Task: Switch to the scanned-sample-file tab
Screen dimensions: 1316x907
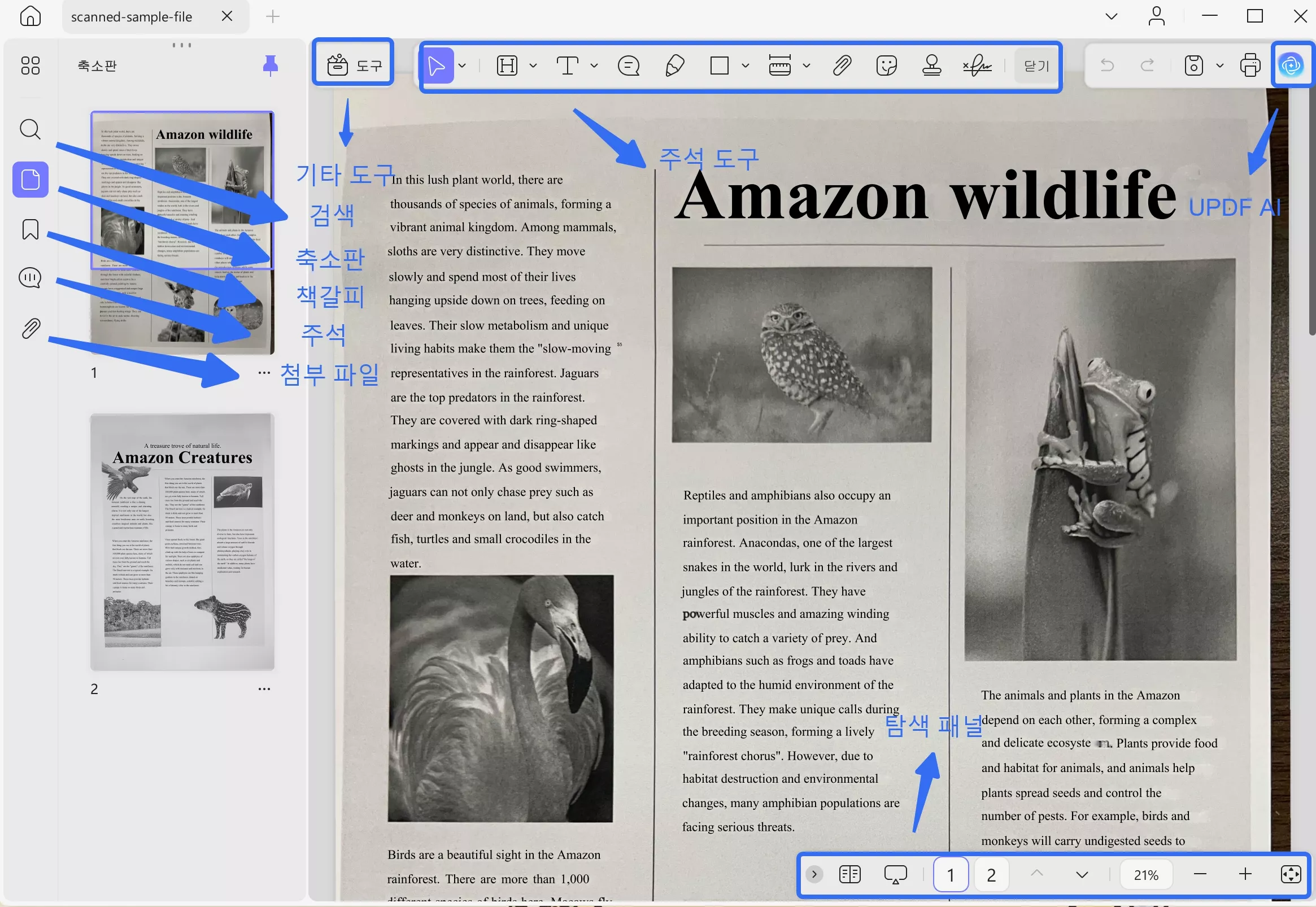Action: coord(132,17)
